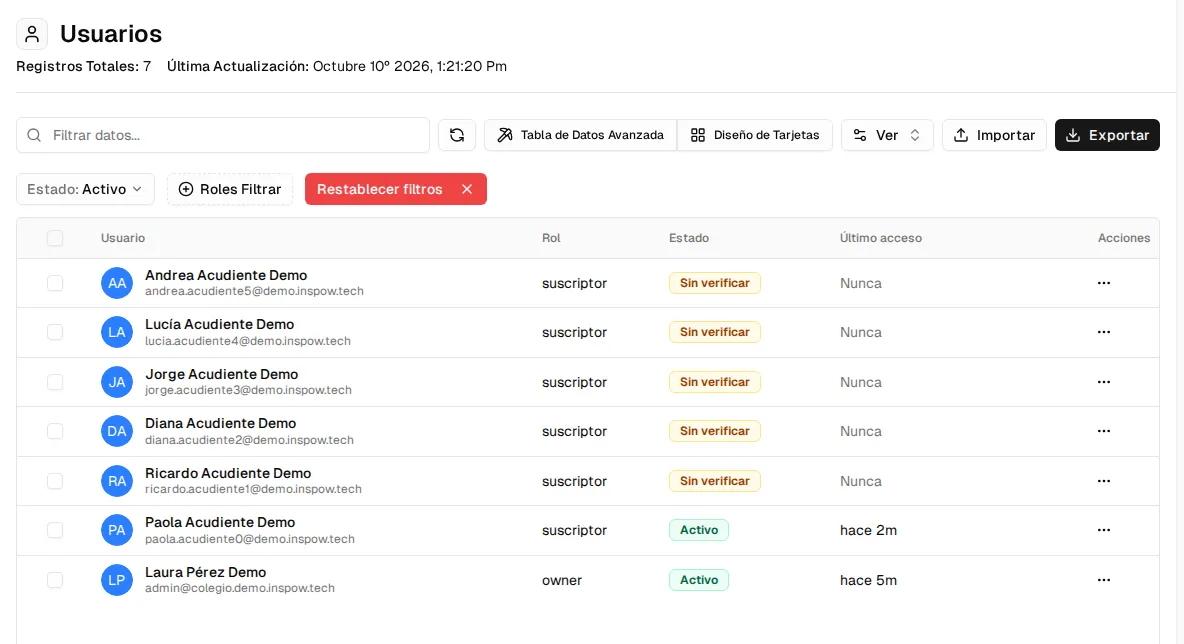Click Restablecer filtros button
The image size is (1184, 644).
click(x=396, y=190)
